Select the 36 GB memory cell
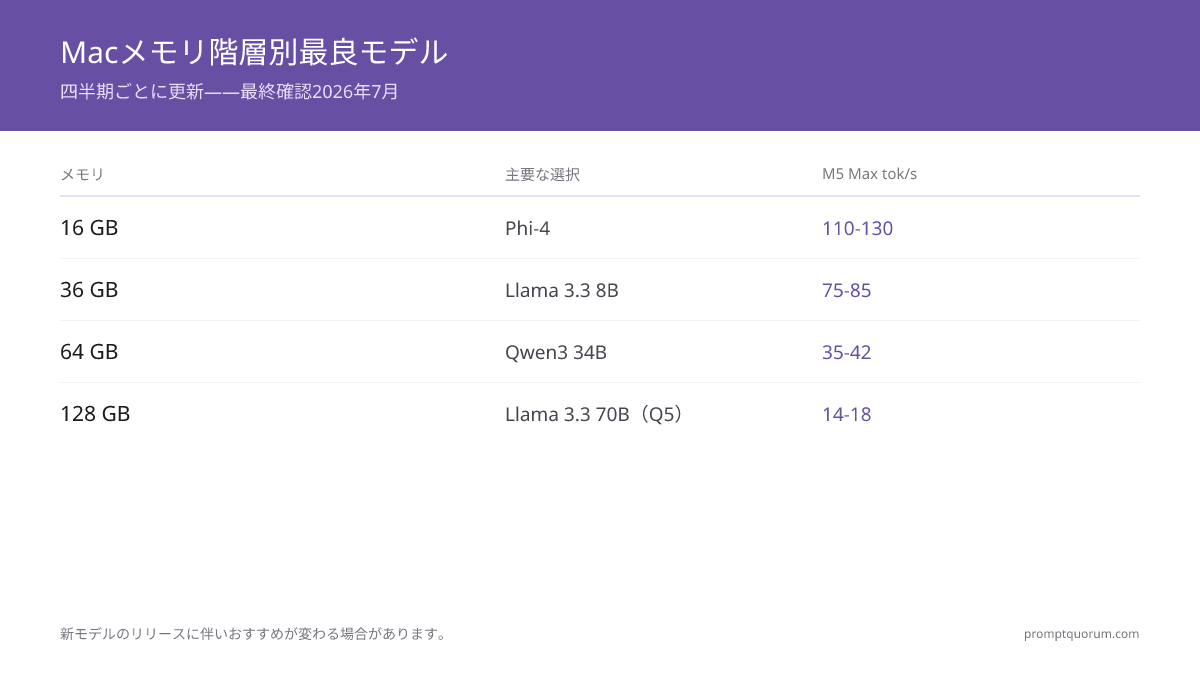Screen dimensions: 1200x675 [x=89, y=290]
